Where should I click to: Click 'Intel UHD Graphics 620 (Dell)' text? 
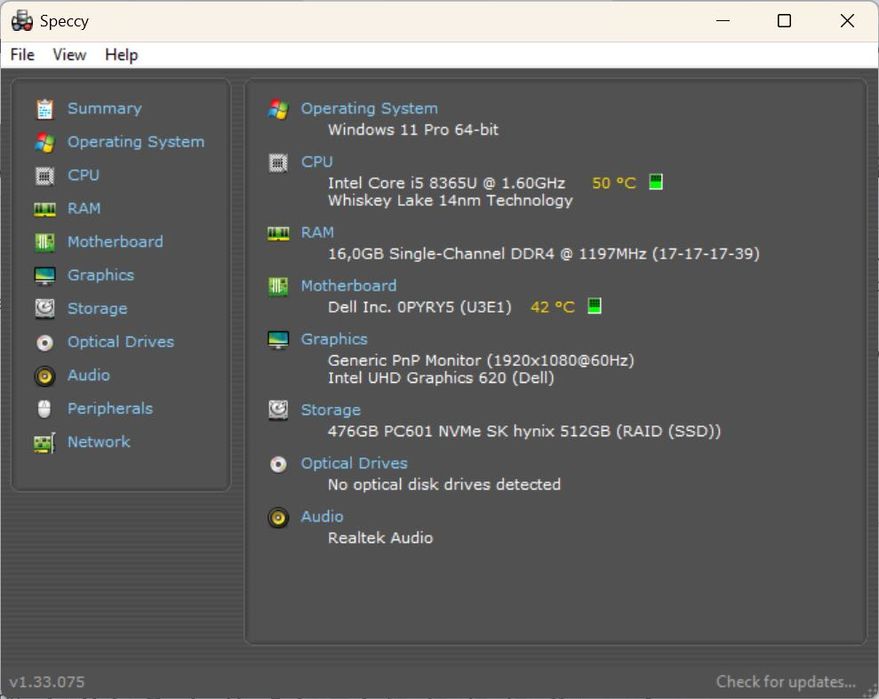click(x=441, y=378)
